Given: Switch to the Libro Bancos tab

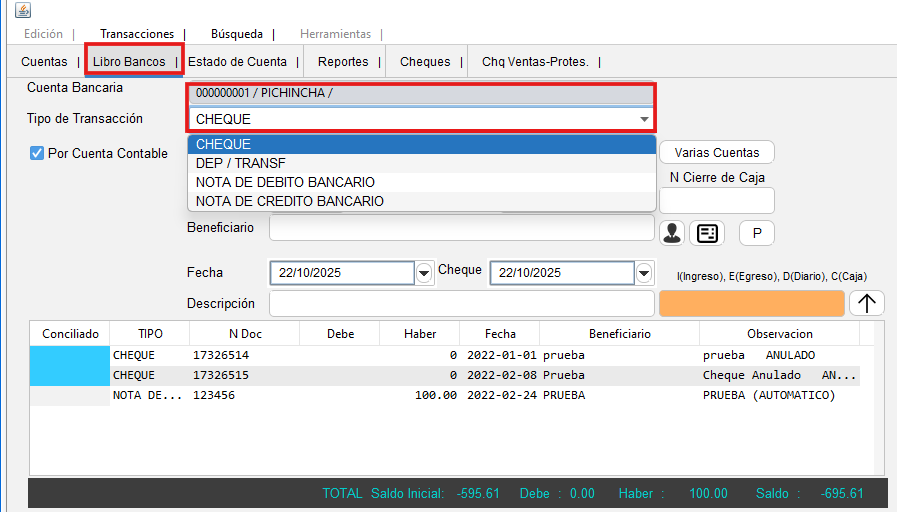Looking at the screenshot, I should click(129, 62).
